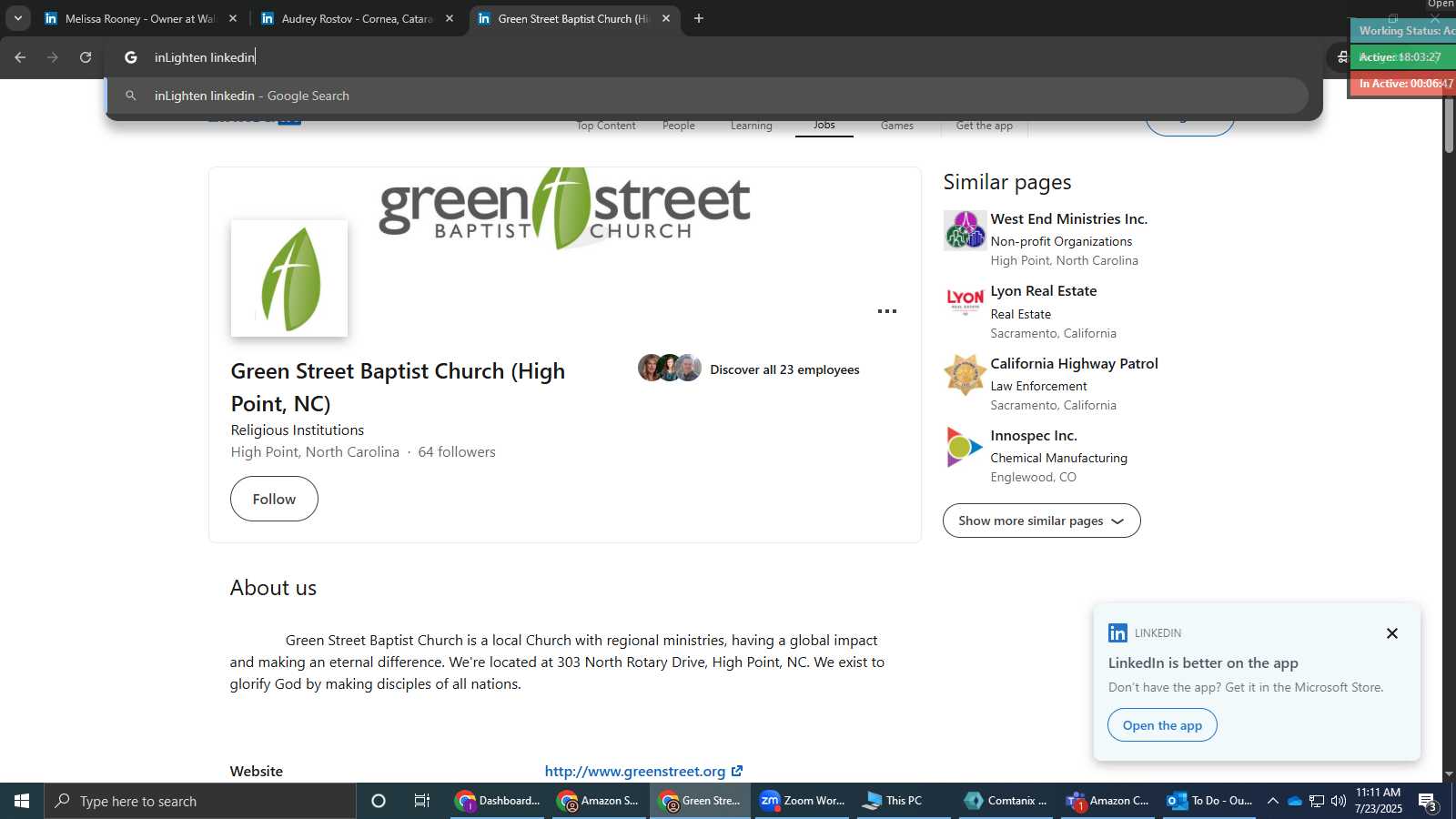
Task: Click the LinkedIn logo in the popup
Action: click(1117, 633)
